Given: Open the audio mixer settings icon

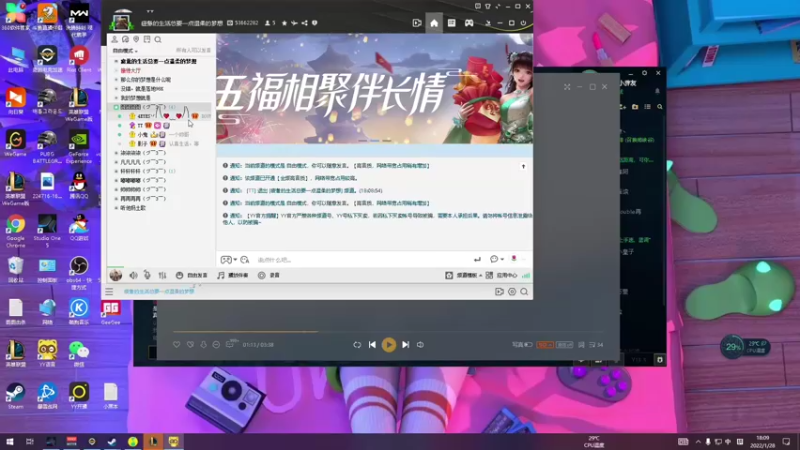Looking at the screenshot, I should pyautogui.click(x=162, y=276).
